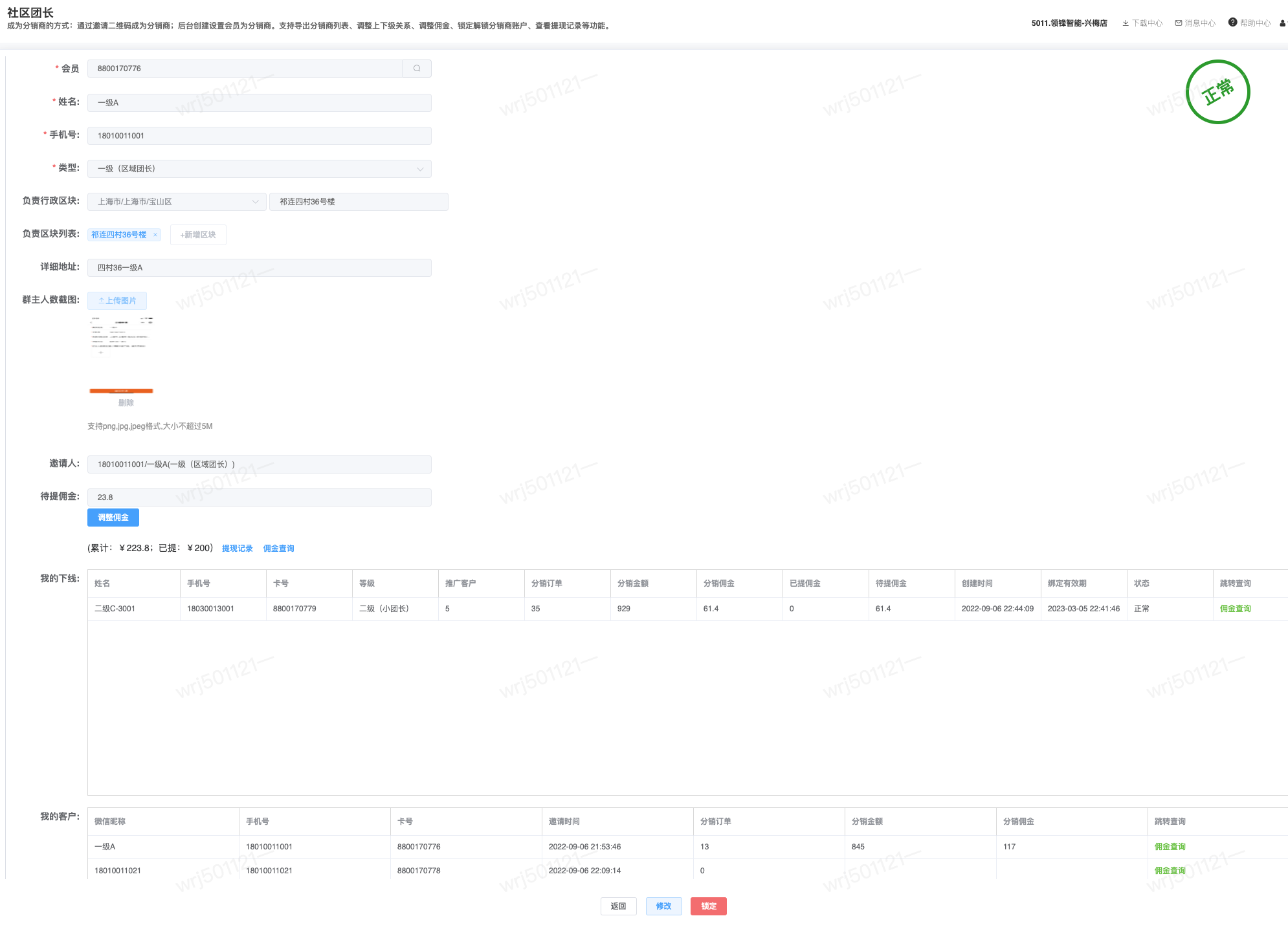Image resolution: width=1288 pixels, height=938 pixels.
Task: Click the download center icon
Action: coord(1126,23)
